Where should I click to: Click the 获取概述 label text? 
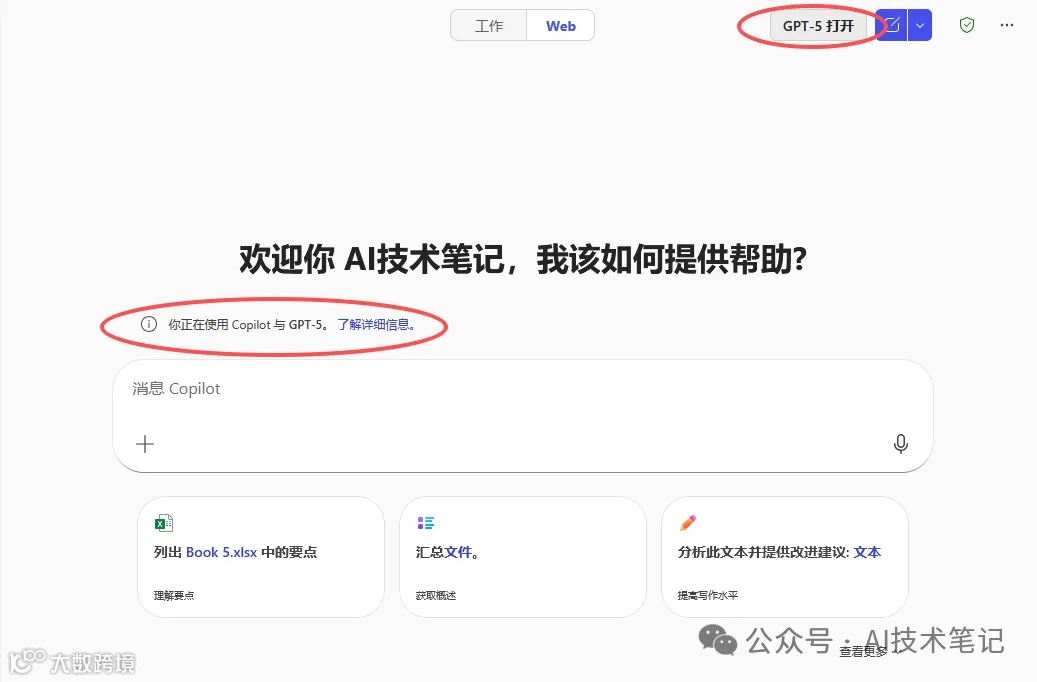(x=436, y=595)
